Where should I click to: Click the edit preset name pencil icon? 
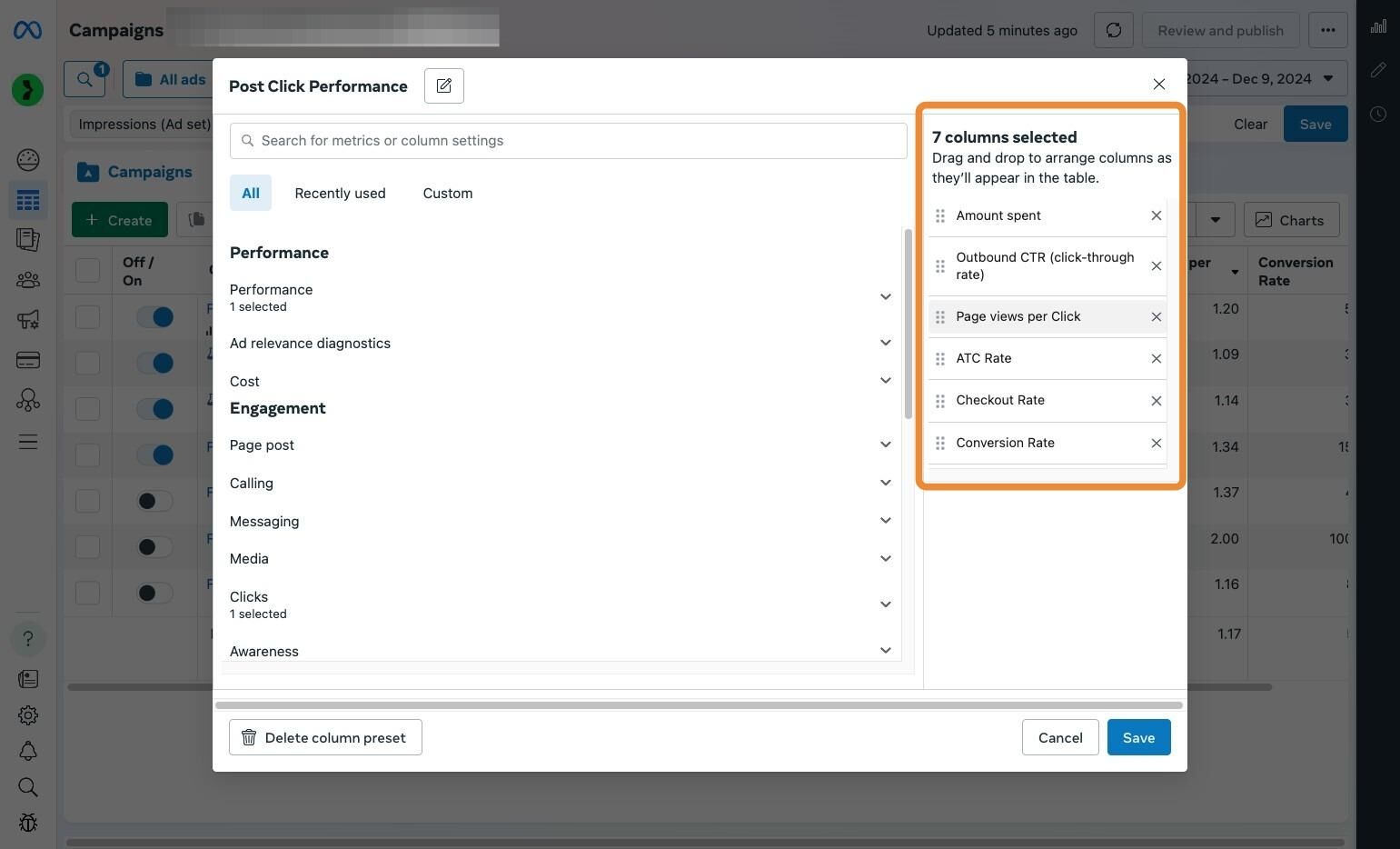(x=444, y=85)
